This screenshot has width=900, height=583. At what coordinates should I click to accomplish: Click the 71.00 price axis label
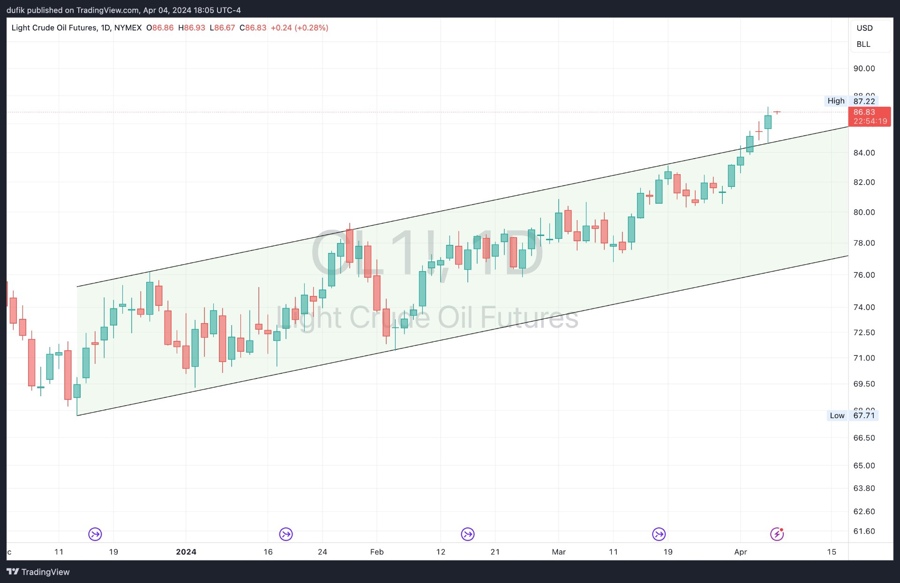click(x=864, y=358)
